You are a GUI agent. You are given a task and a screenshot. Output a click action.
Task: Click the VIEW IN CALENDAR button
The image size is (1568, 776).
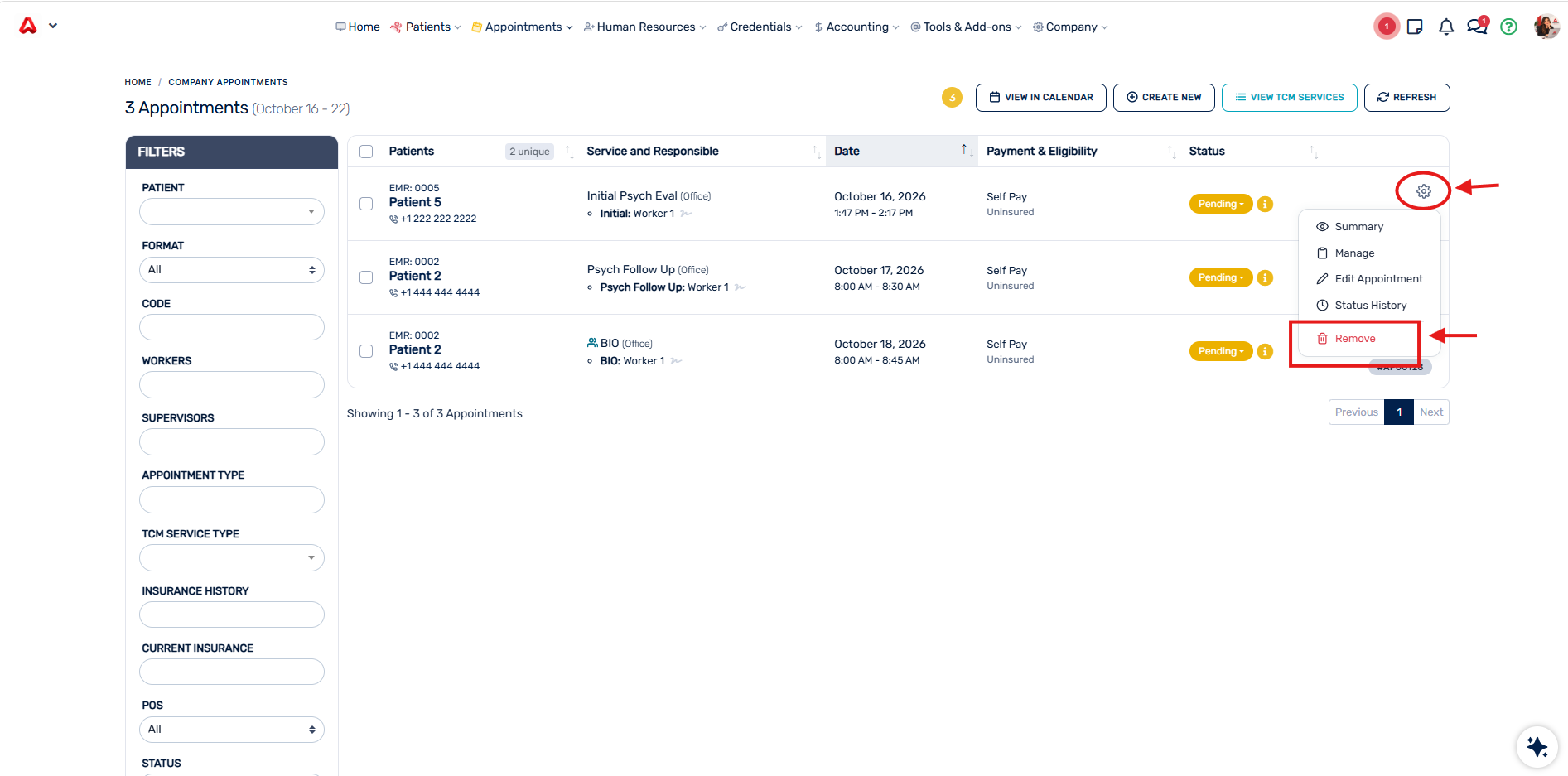pyautogui.click(x=1040, y=97)
